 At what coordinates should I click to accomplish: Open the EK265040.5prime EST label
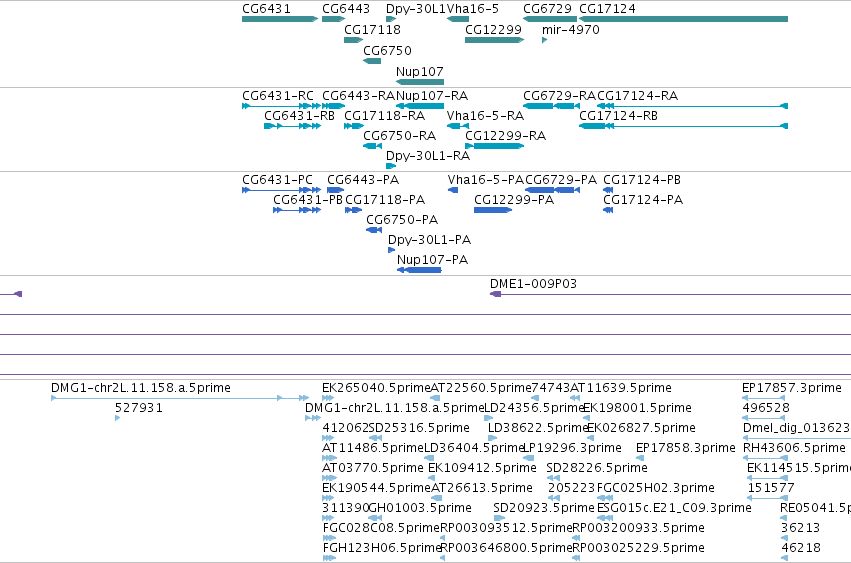coord(376,388)
